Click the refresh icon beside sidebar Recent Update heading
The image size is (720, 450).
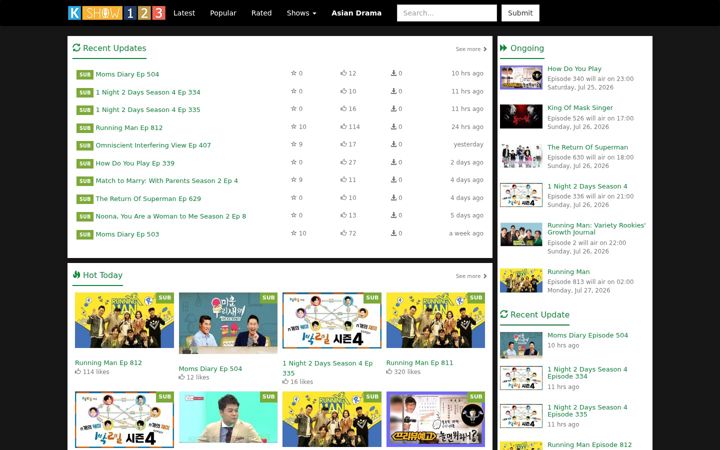(x=504, y=314)
